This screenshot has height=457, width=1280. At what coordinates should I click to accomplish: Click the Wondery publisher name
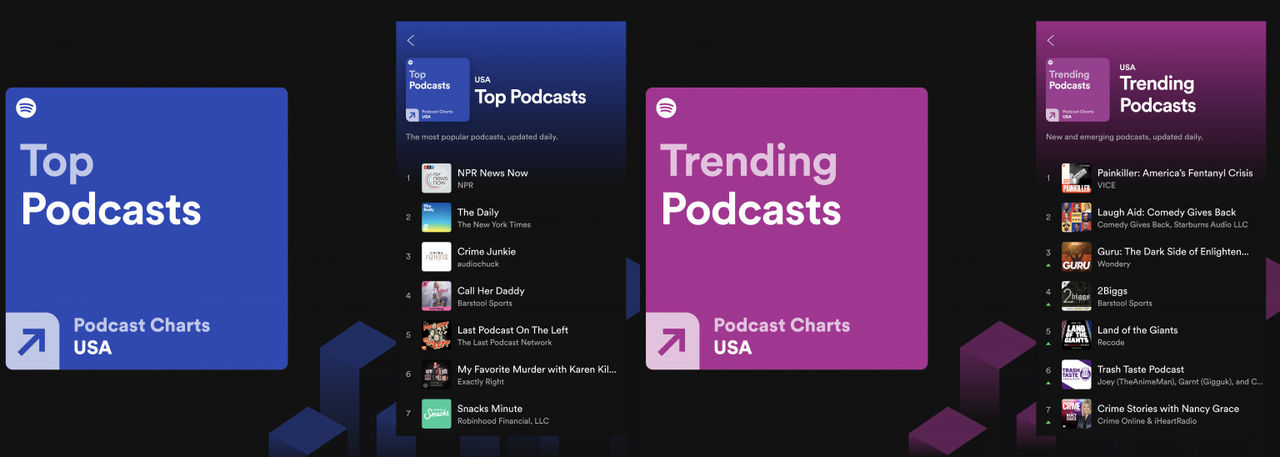point(1114,264)
